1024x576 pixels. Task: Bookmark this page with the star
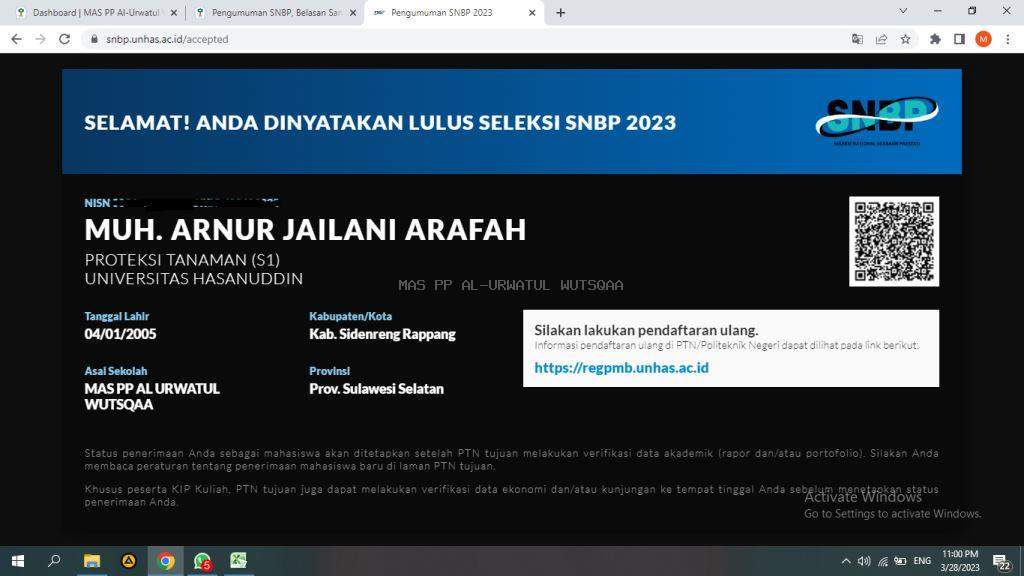point(905,39)
